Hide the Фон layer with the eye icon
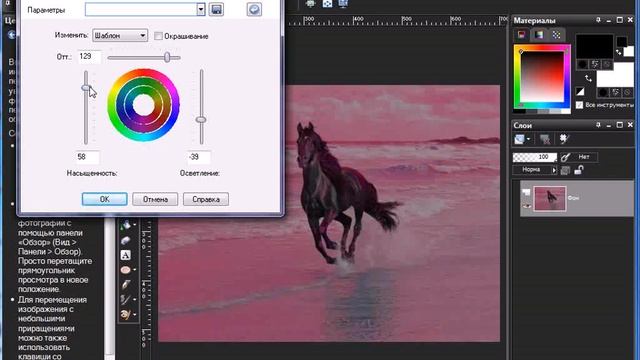 (527, 205)
